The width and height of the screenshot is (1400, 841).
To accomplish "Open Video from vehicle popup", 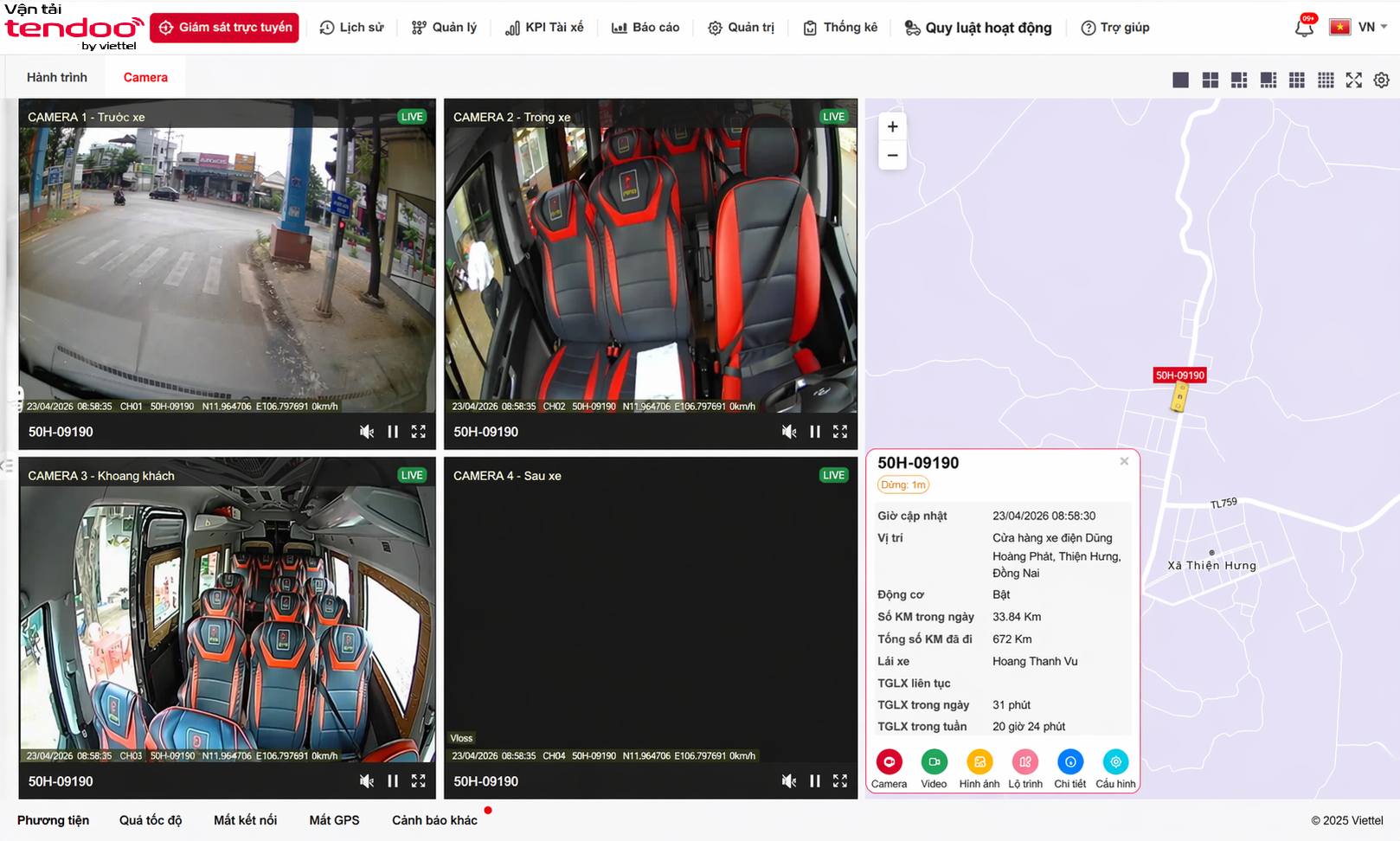I will 934,762.
